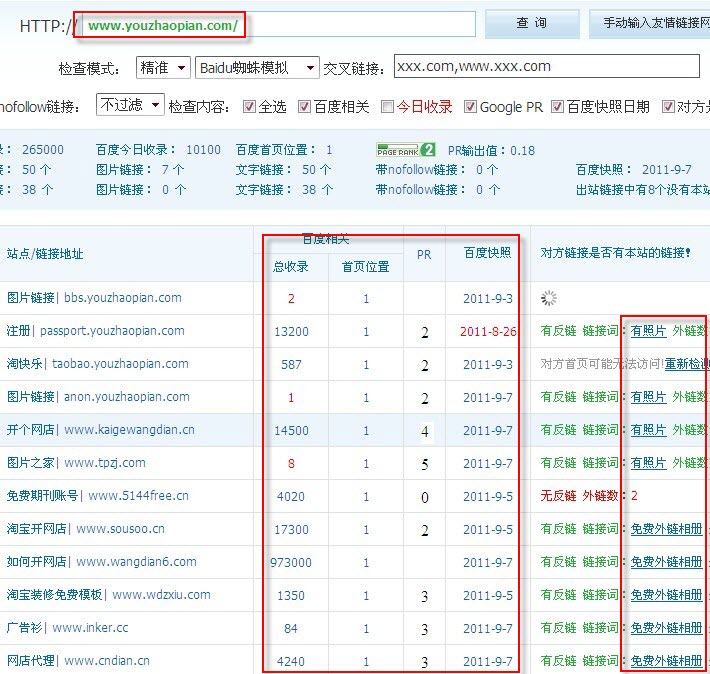Click the 百度快照 column header
Image resolution: width=710 pixels, height=674 pixels.
(x=487, y=252)
